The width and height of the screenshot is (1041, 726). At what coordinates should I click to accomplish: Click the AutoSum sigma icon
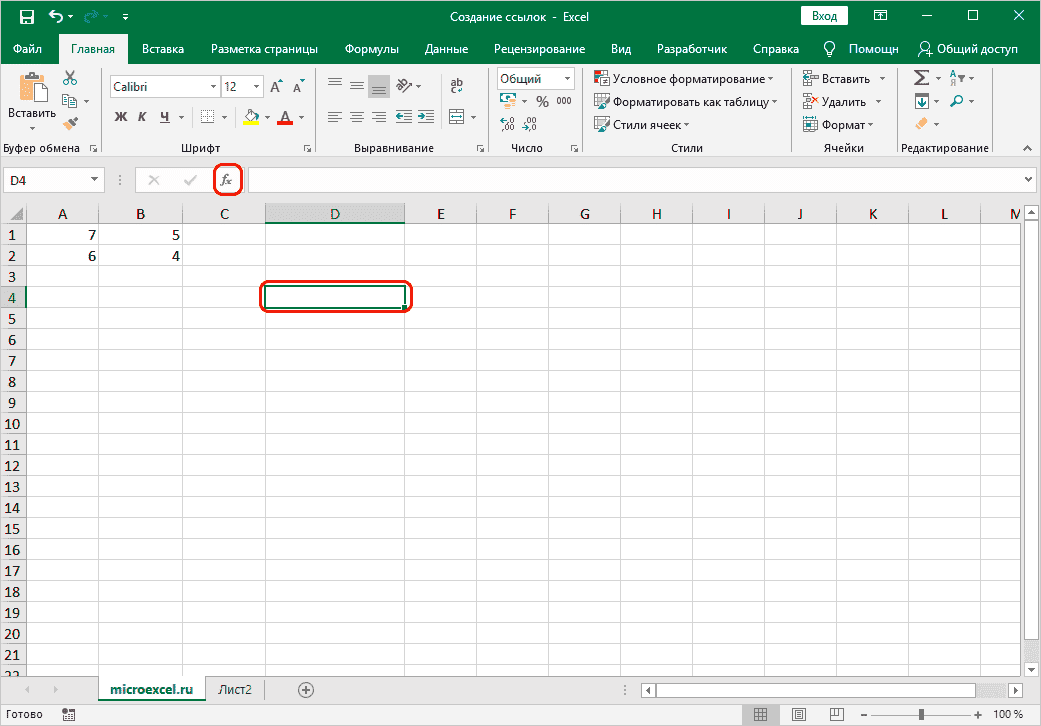(x=921, y=78)
